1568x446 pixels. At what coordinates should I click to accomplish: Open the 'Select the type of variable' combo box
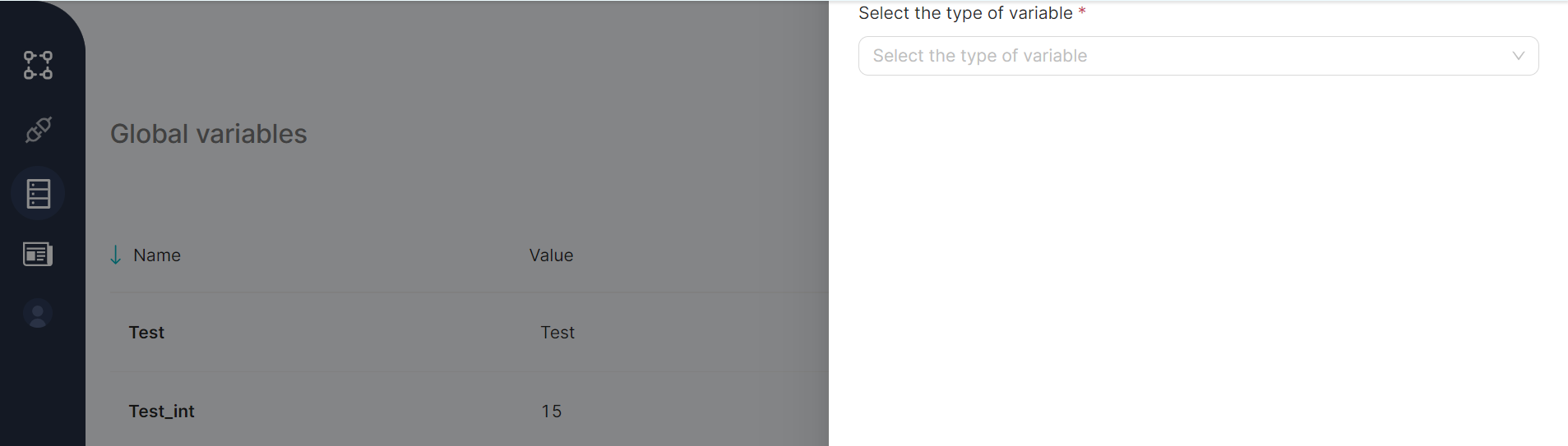(x=1184, y=56)
